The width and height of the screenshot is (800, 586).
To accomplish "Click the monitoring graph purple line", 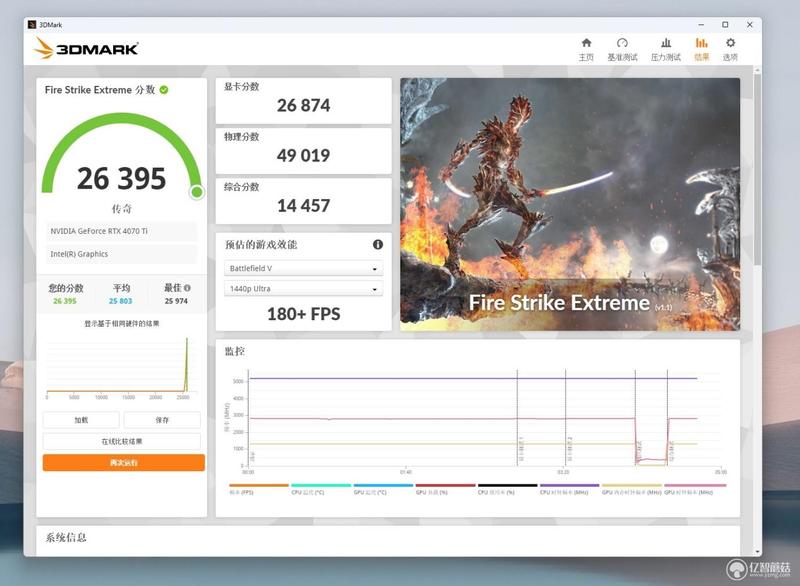I will 472,378.
